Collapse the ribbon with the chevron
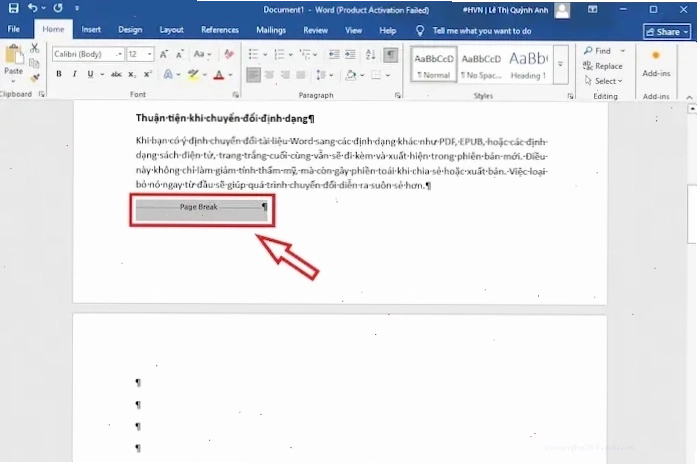Image resolution: width=697 pixels, height=464 pixels. pyautogui.click(x=689, y=97)
